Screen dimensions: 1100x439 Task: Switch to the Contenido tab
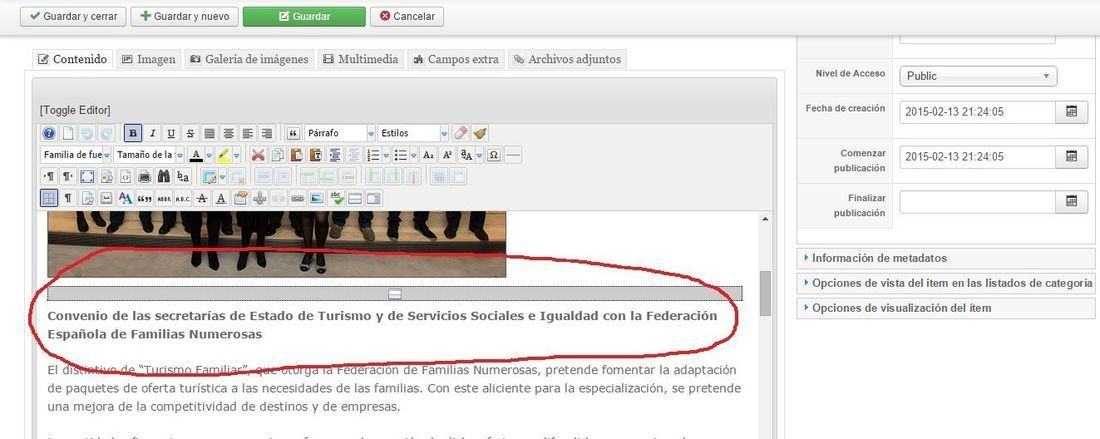click(73, 60)
